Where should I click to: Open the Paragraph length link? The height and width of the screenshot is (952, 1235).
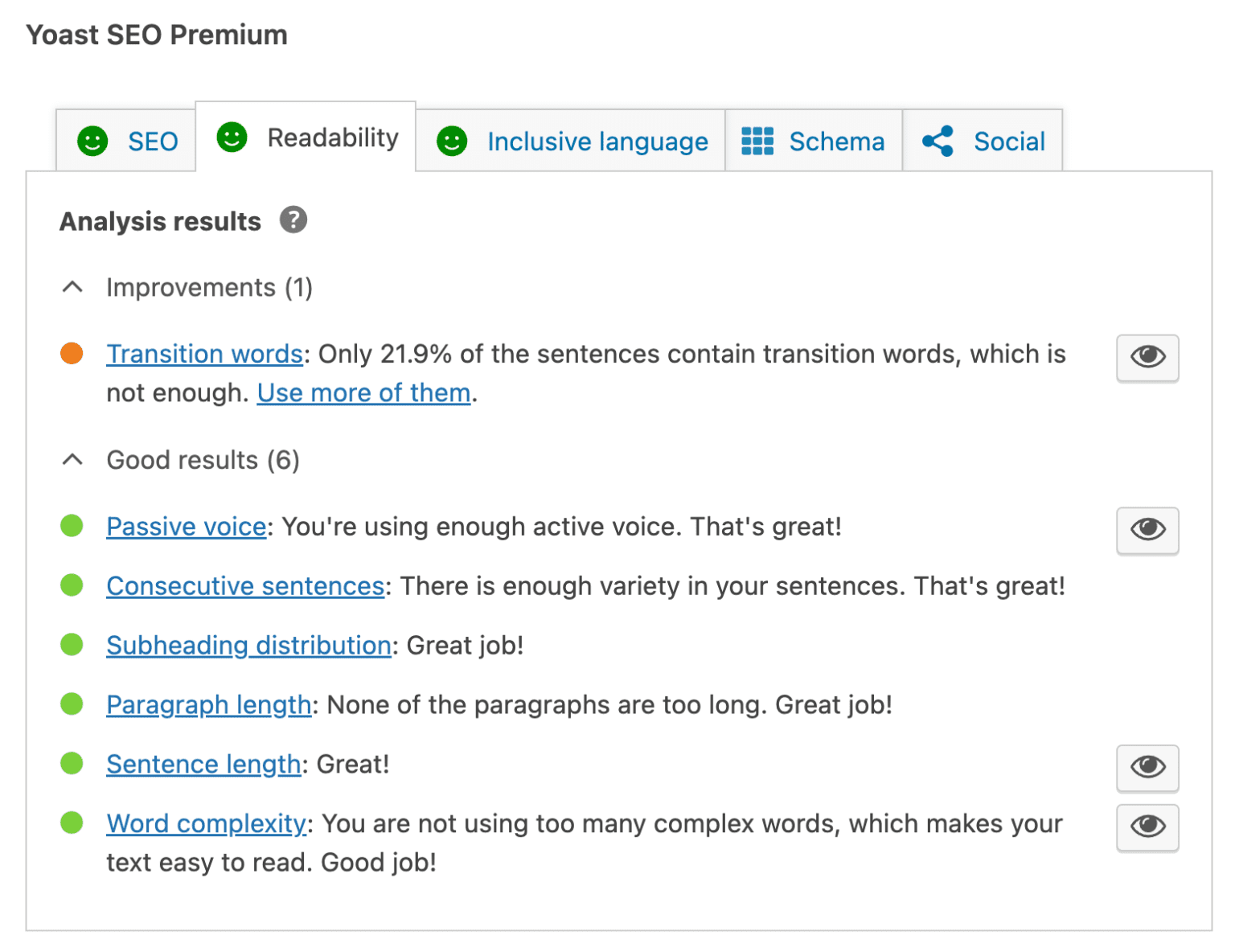pyautogui.click(x=209, y=704)
